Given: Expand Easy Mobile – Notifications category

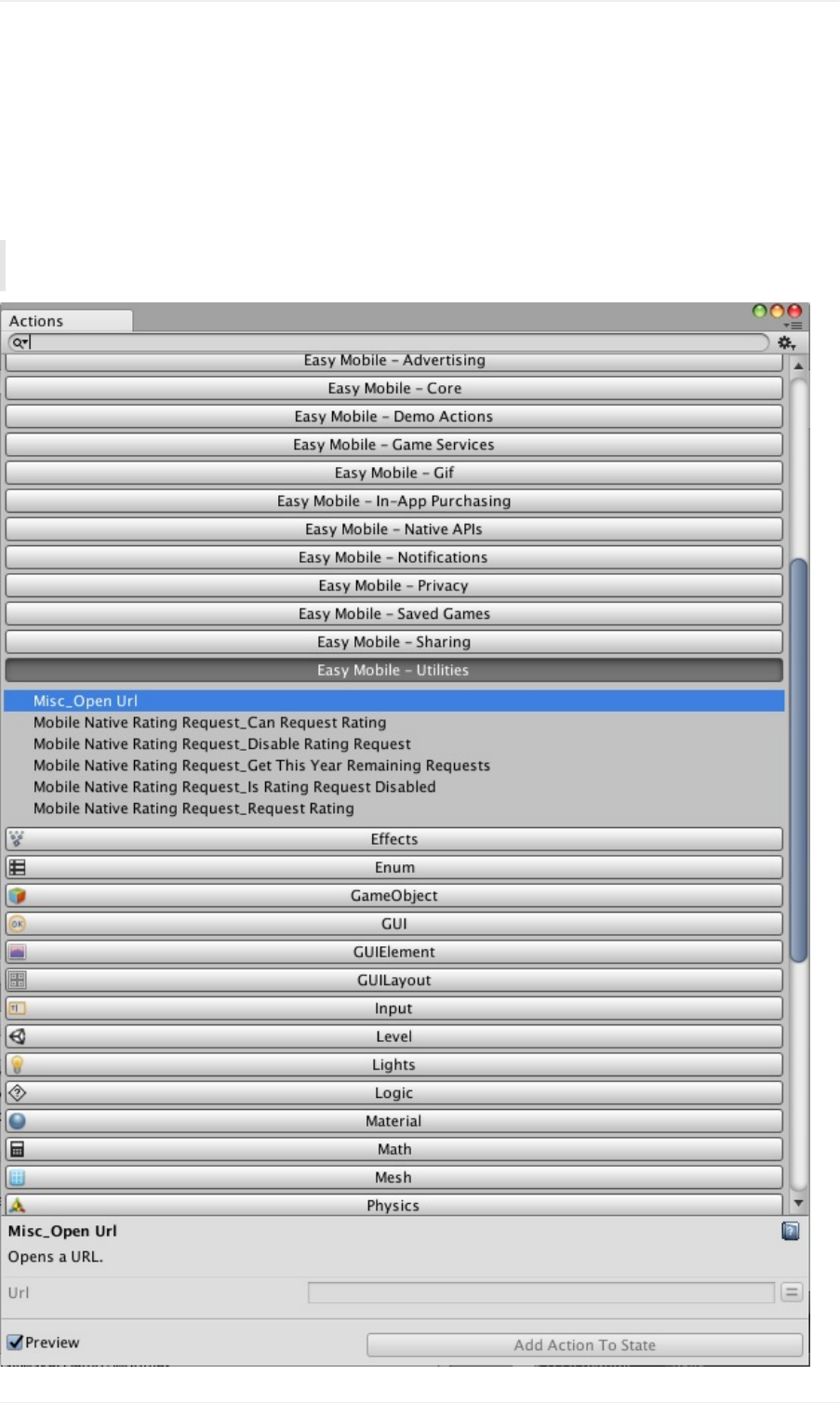Looking at the screenshot, I should click(x=394, y=557).
